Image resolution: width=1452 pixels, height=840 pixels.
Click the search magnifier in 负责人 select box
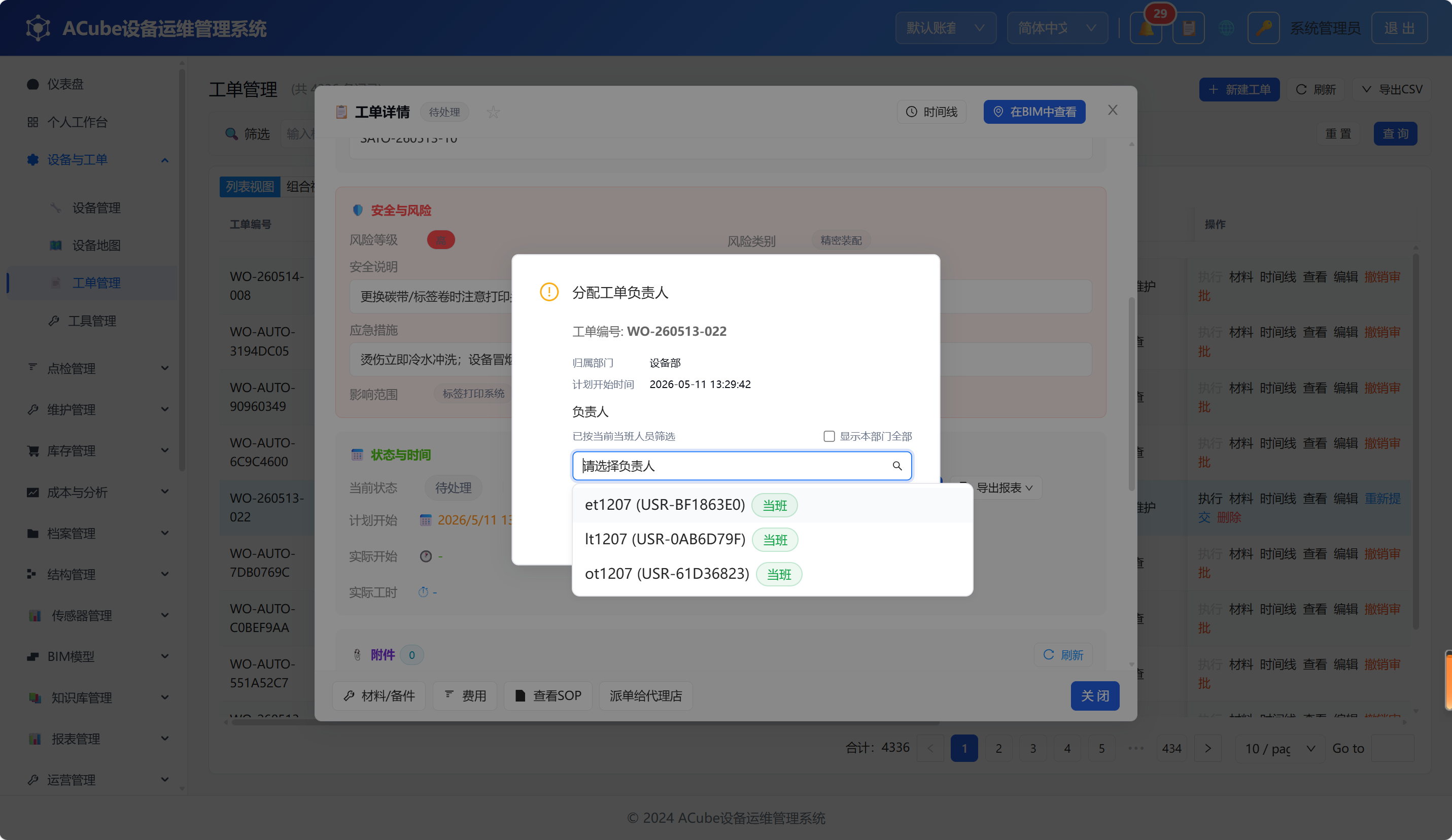click(x=897, y=466)
